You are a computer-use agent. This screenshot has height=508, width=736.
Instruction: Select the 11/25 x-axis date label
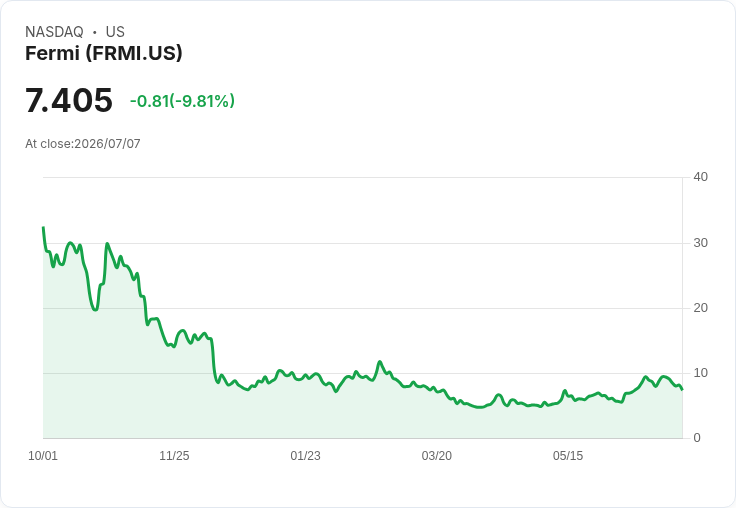click(x=174, y=455)
